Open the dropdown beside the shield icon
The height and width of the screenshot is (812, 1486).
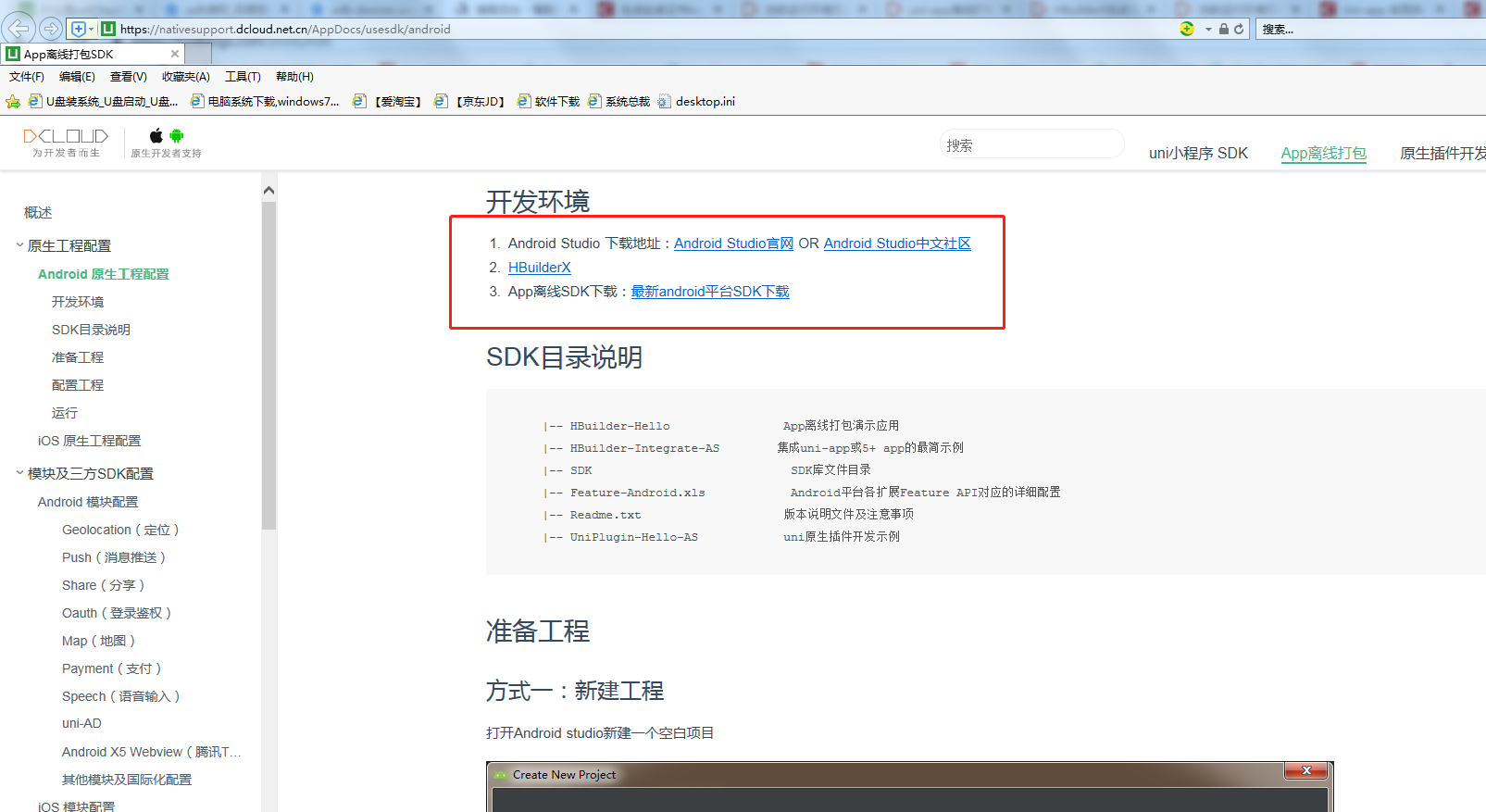[x=91, y=29]
